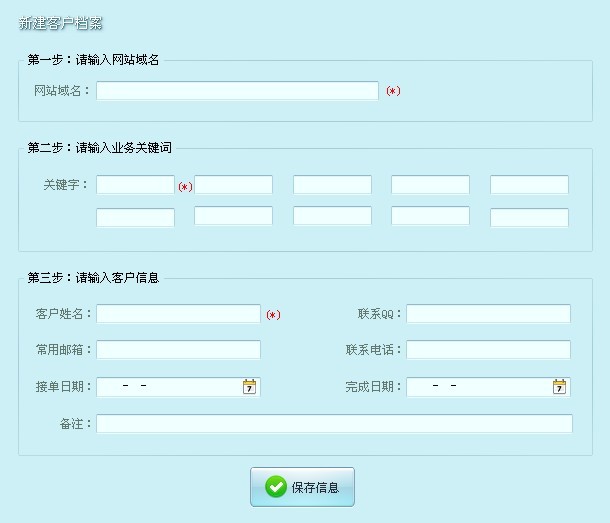
Task: Select first keyword box in bottom row
Action: point(135,217)
